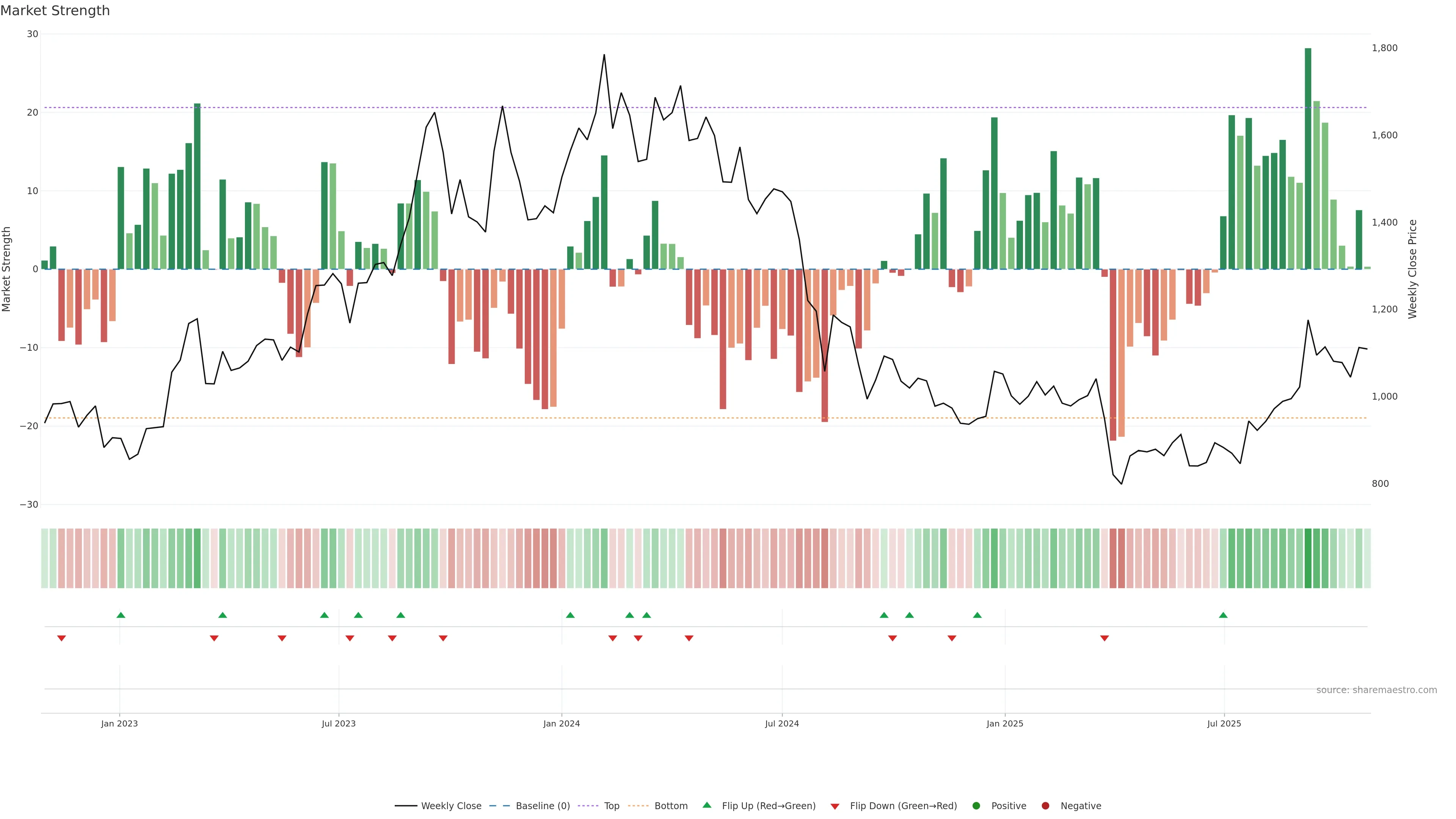
Task: Click the Weekly Close Price axis title
Action: coord(1412,269)
